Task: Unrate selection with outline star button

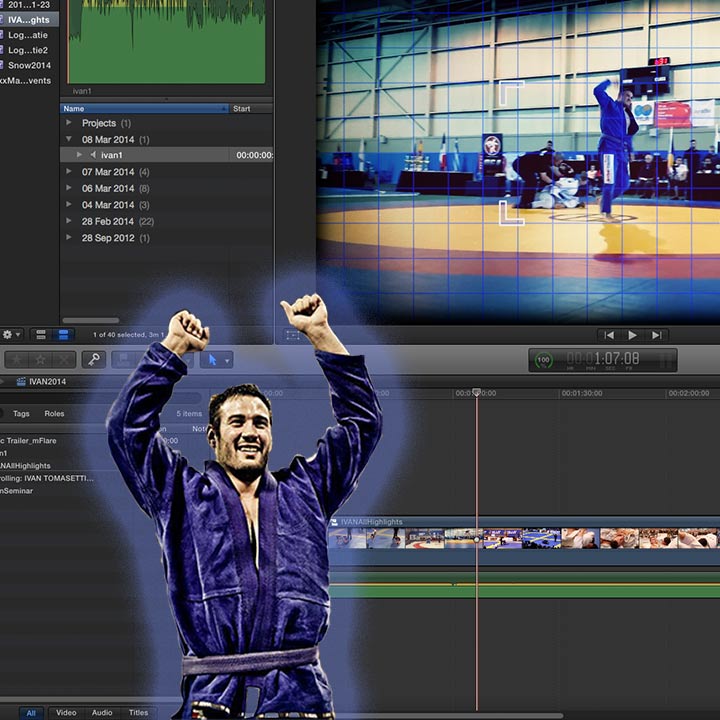Action: [x=40, y=360]
